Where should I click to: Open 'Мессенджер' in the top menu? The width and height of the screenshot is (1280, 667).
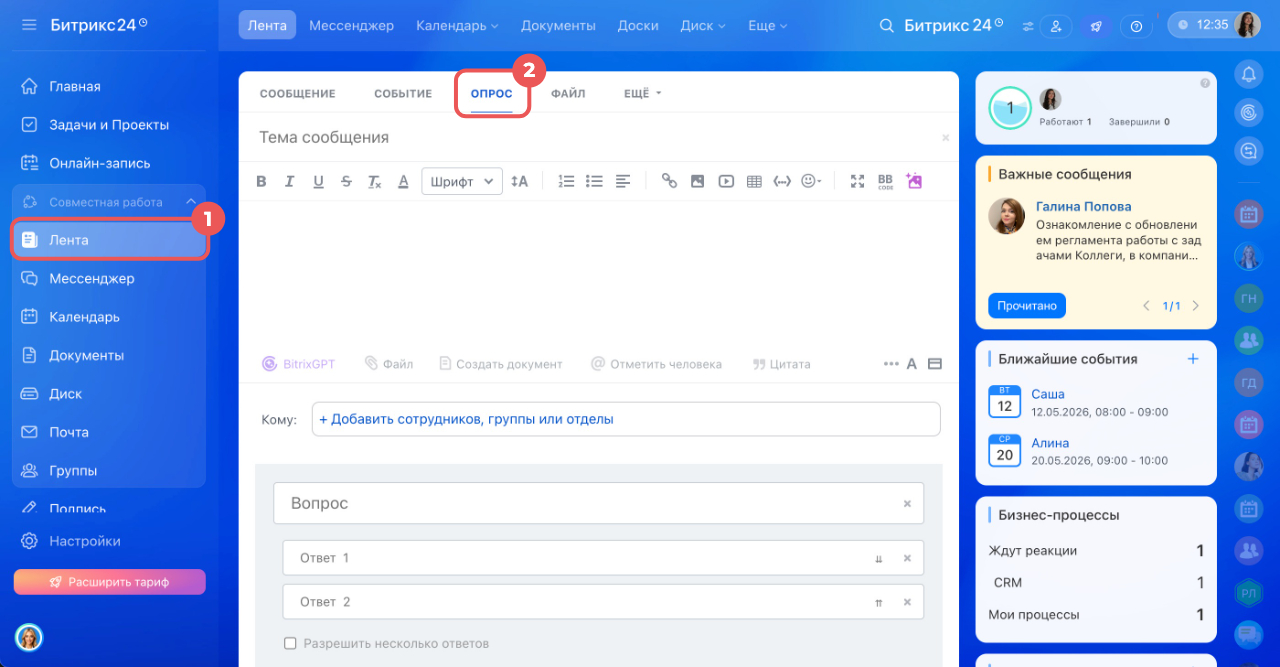(x=351, y=25)
